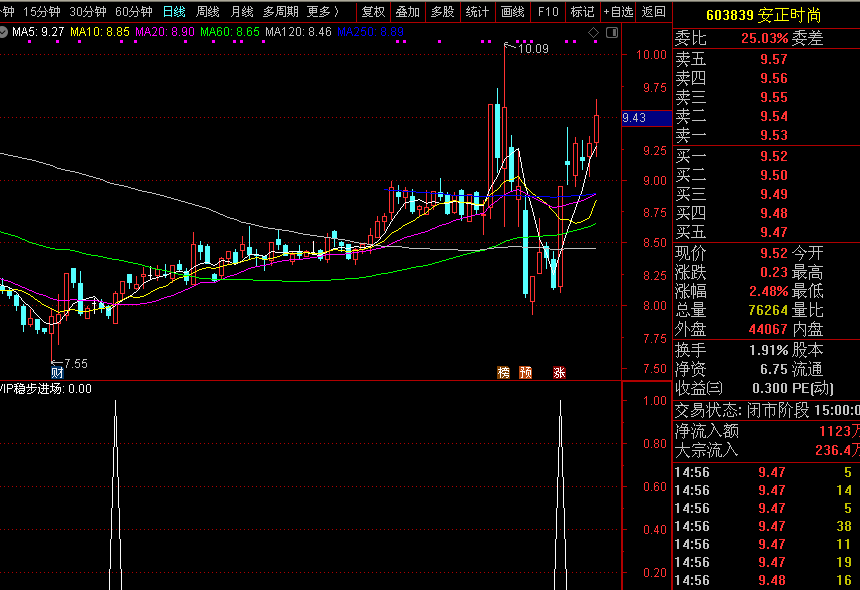The height and width of the screenshot is (590, 860).
Task: Click the 外盘 value 44067
Action: tap(768, 330)
